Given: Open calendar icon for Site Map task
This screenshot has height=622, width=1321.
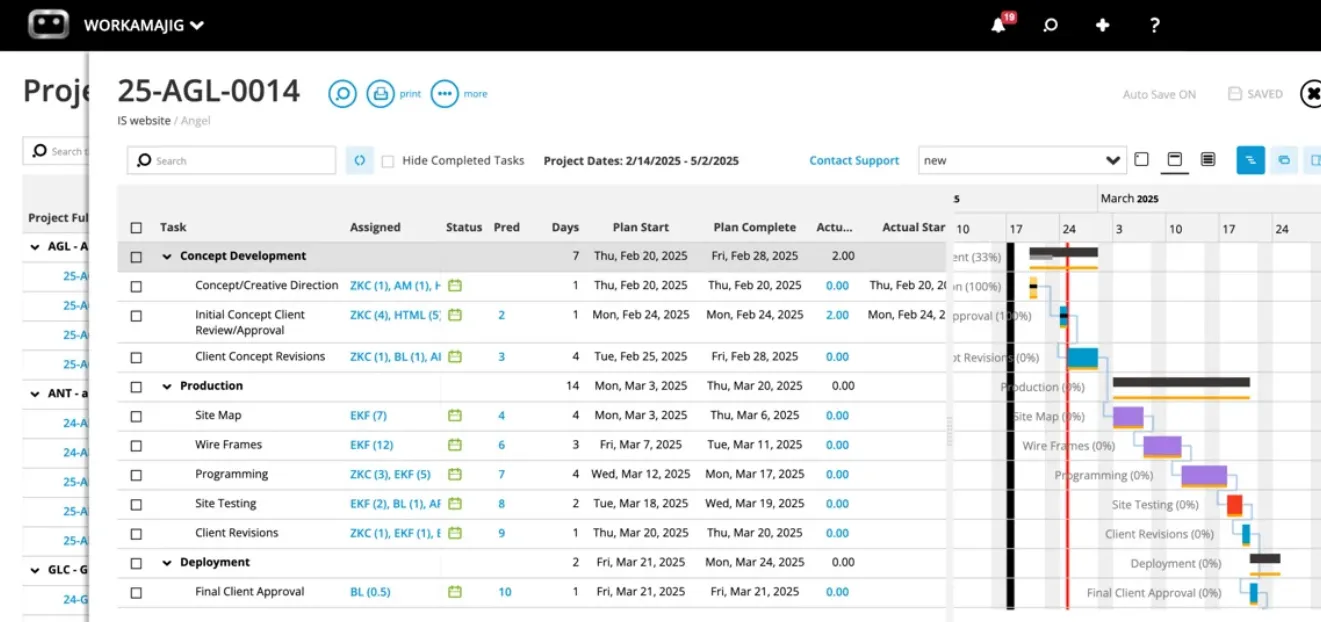Looking at the screenshot, I should point(455,415).
